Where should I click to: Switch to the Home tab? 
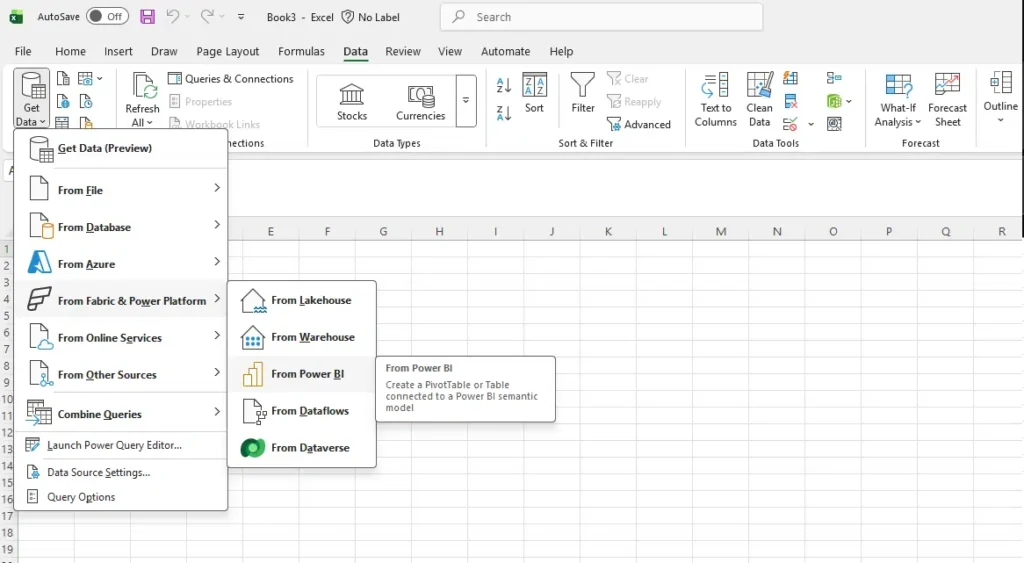click(70, 51)
